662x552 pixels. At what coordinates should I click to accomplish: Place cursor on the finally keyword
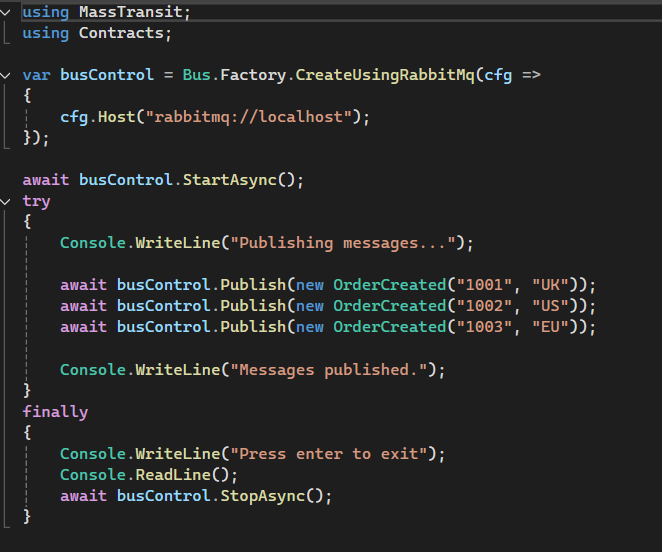pyautogui.click(x=55, y=411)
